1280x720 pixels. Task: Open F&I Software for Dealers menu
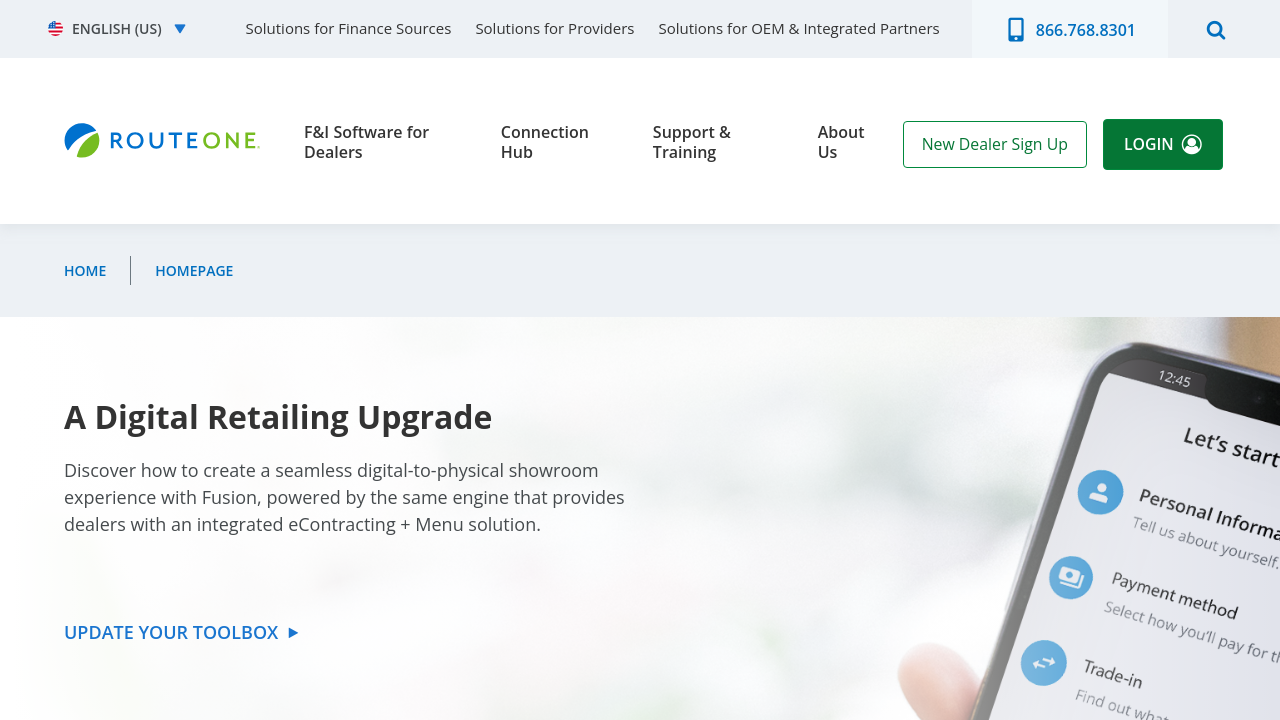click(x=366, y=142)
